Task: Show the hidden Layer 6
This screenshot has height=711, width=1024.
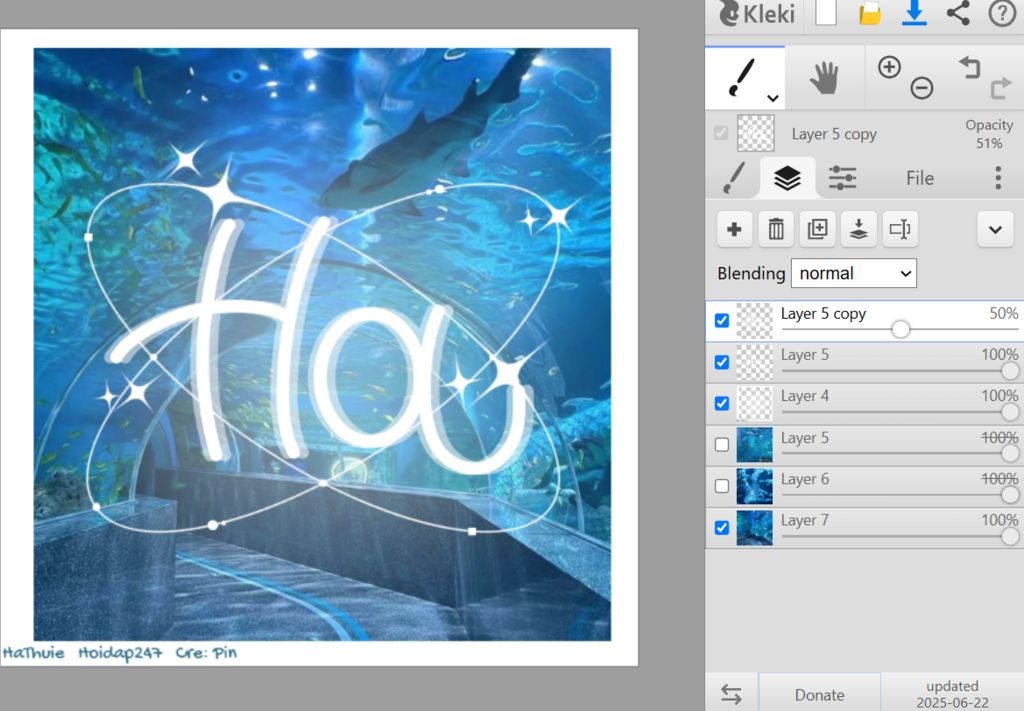Action: [722, 486]
